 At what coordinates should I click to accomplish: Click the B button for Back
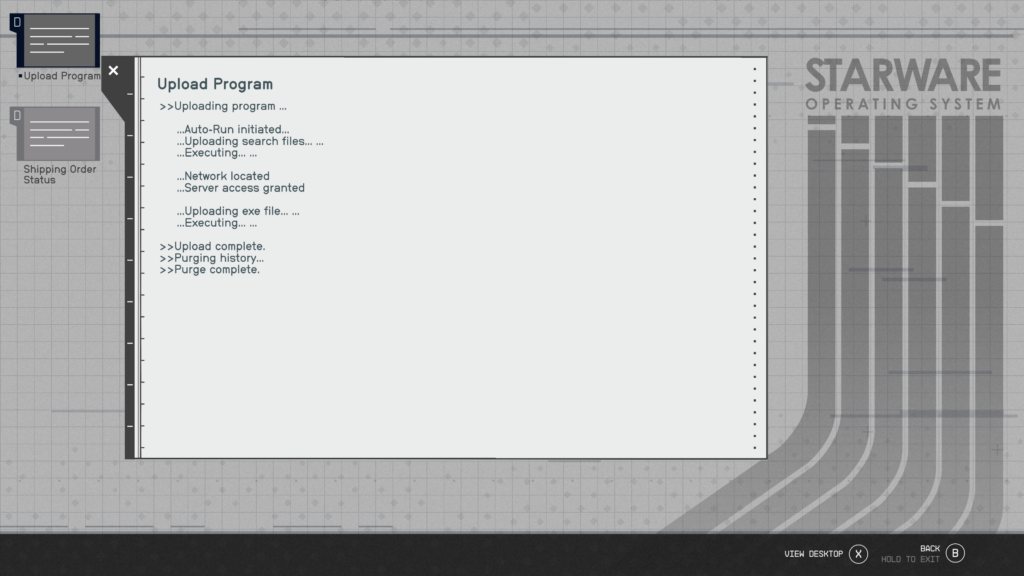point(955,553)
